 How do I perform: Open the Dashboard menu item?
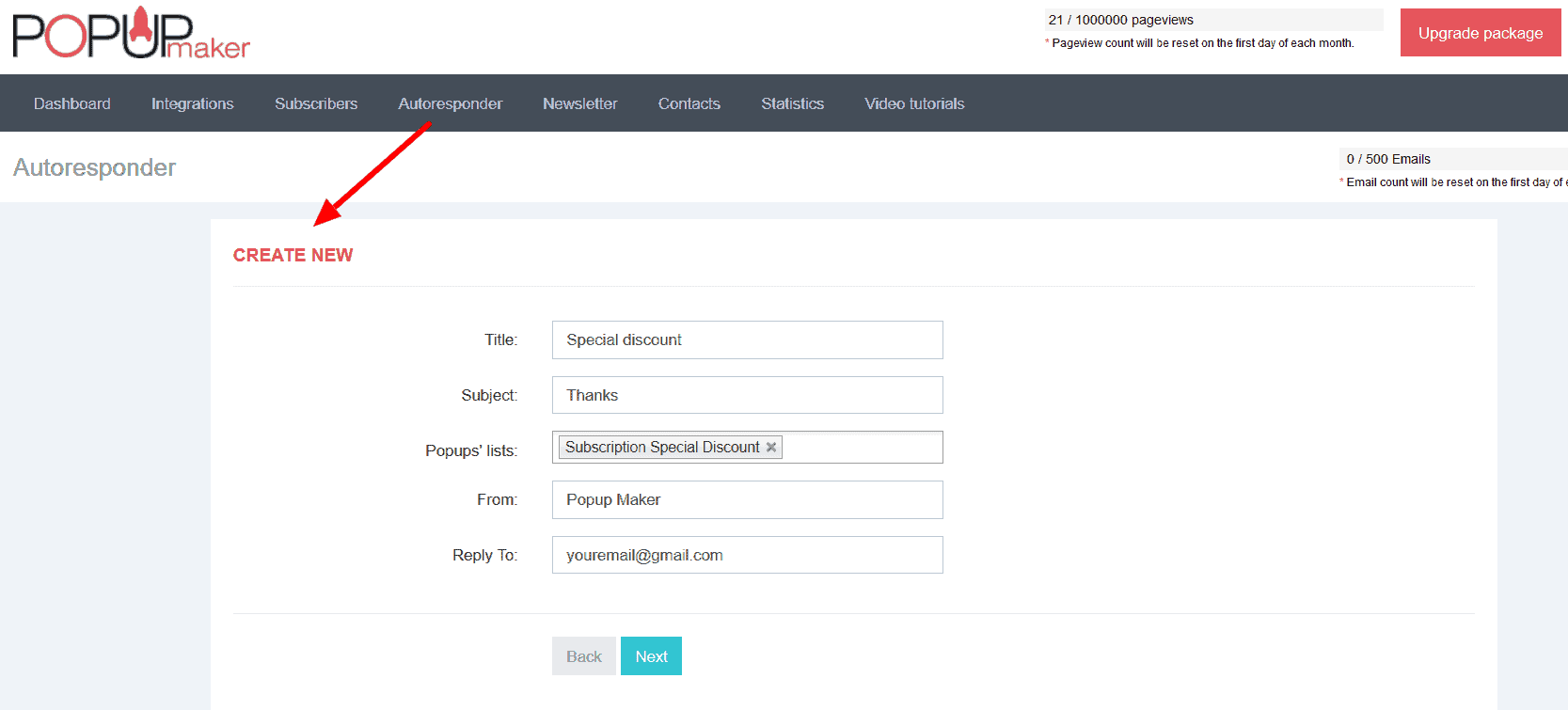pyautogui.click(x=72, y=103)
